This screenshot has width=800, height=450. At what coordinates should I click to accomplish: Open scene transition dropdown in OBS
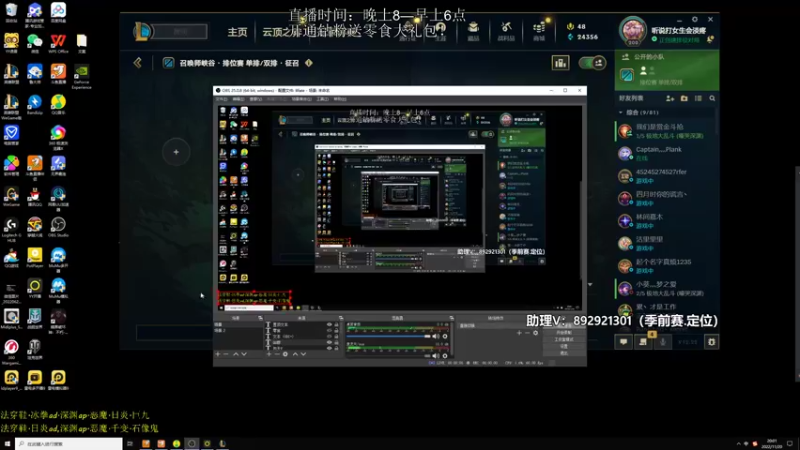[x=496, y=326]
